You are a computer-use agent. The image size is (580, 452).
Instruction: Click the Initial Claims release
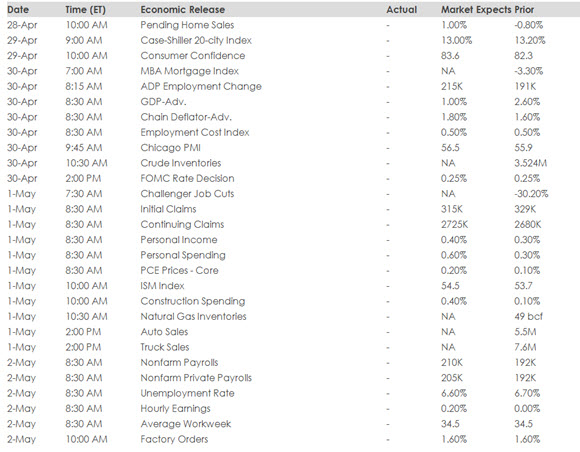point(168,209)
